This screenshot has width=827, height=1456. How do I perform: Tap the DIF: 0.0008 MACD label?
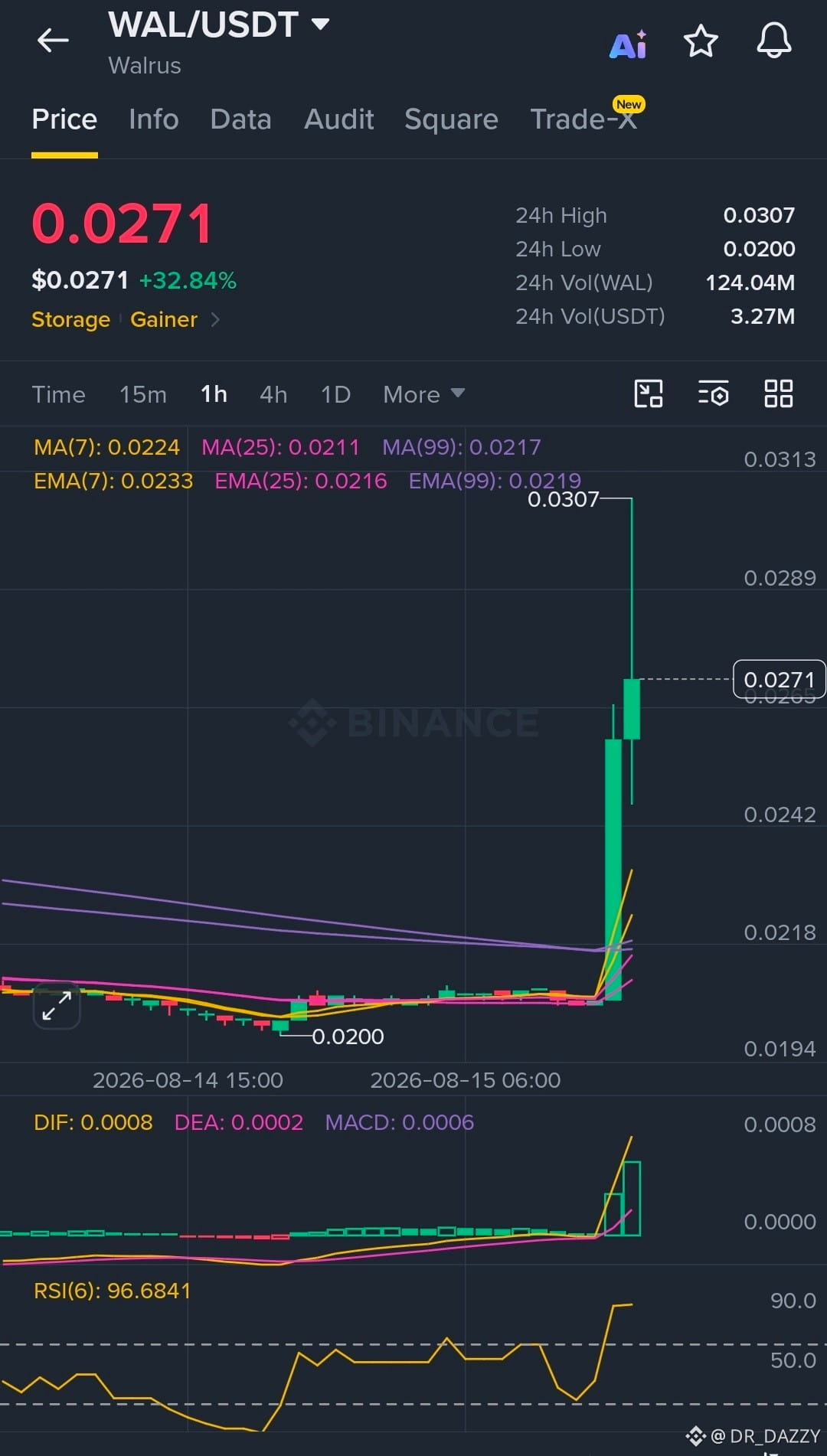[93, 1122]
